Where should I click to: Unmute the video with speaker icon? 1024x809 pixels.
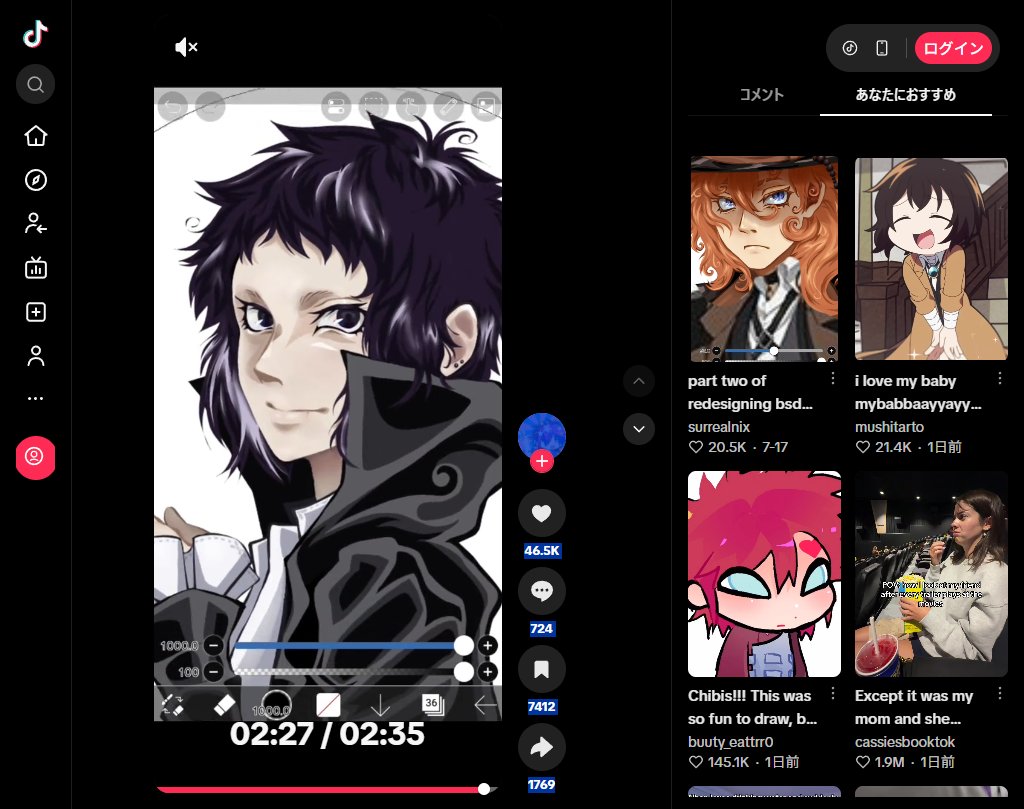coord(186,47)
